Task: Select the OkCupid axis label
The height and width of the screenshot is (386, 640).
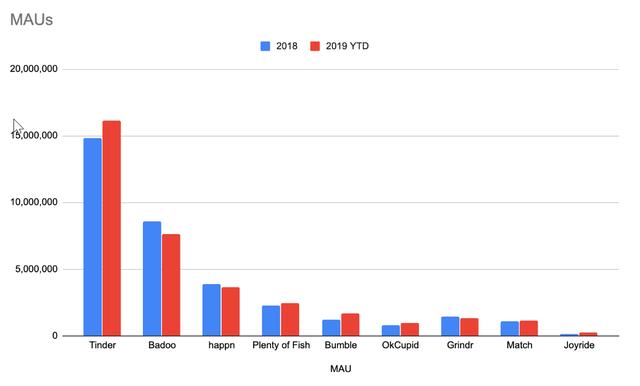Action: coord(400,345)
